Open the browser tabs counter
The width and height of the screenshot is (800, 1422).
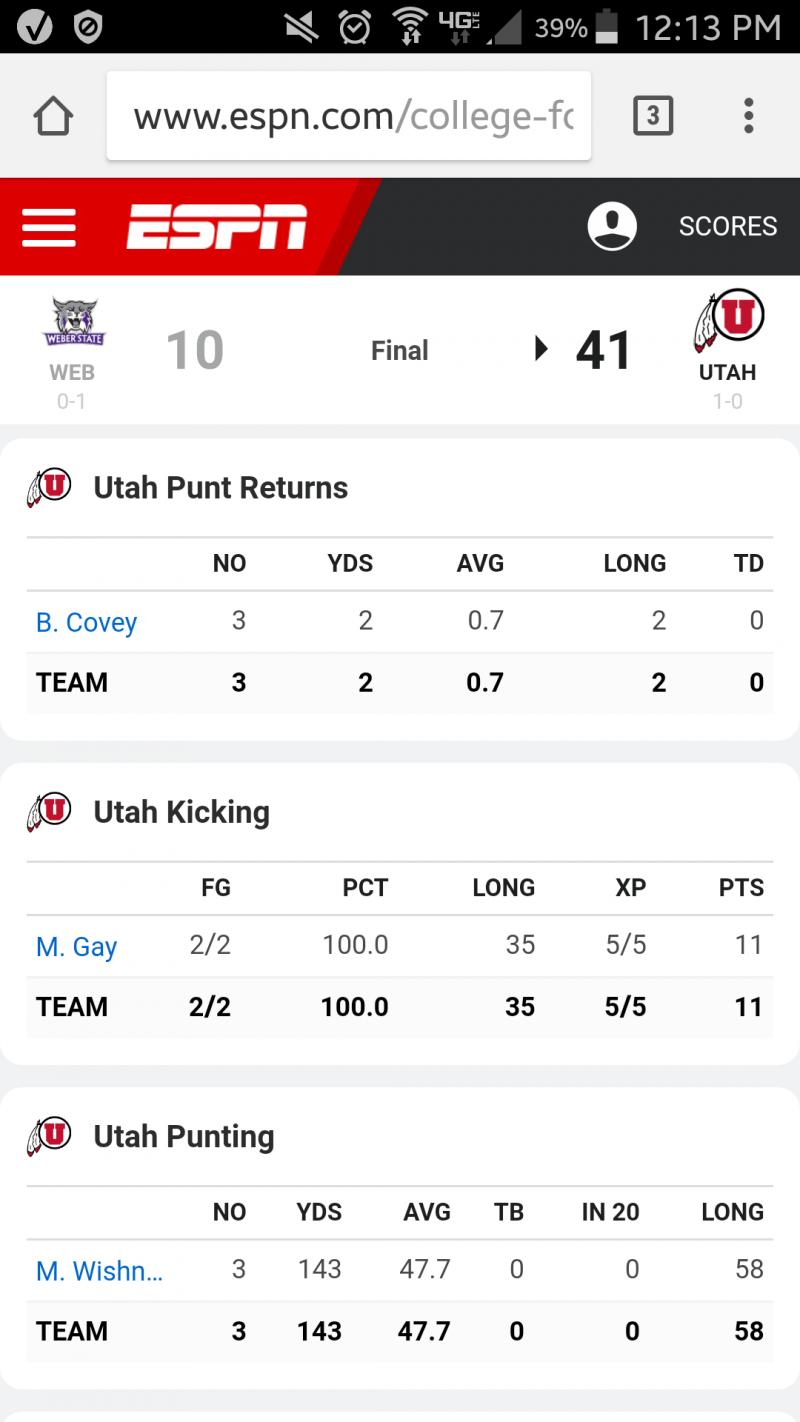click(x=653, y=117)
